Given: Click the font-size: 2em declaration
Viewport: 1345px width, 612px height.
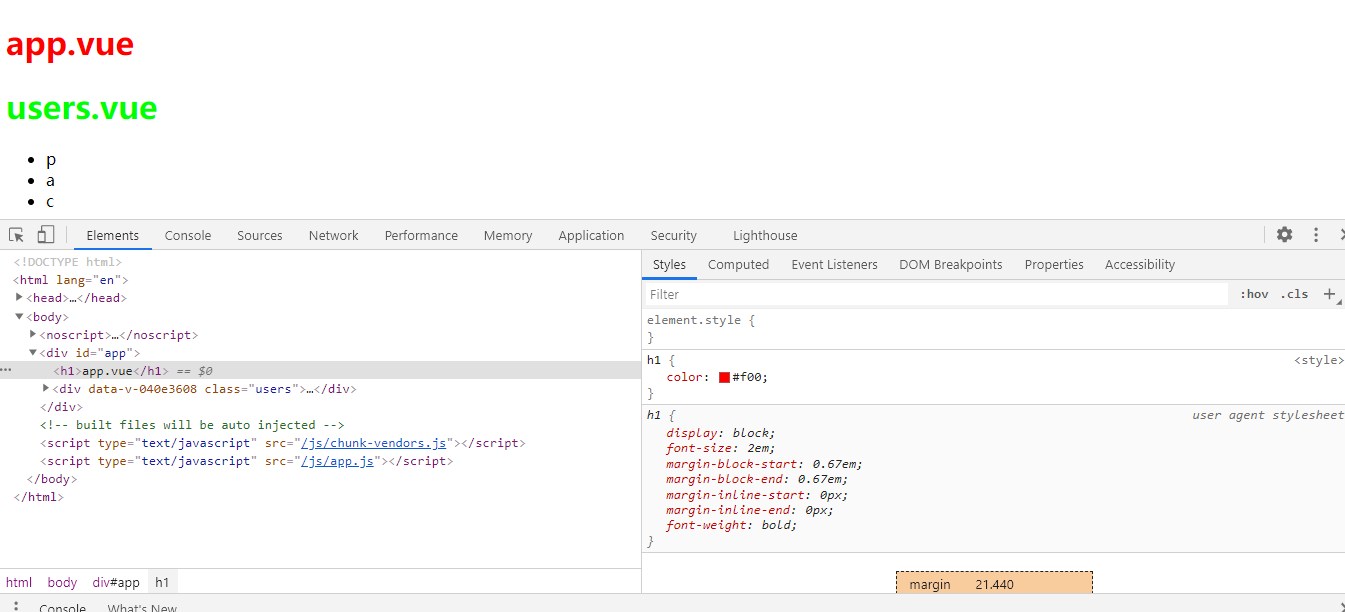Looking at the screenshot, I should [720, 449].
